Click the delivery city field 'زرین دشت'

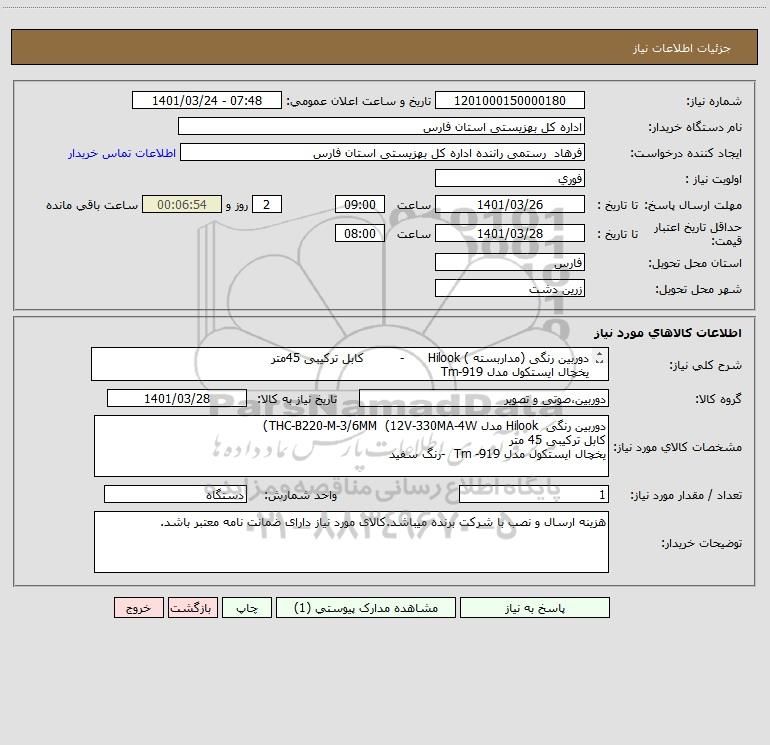coord(510,288)
